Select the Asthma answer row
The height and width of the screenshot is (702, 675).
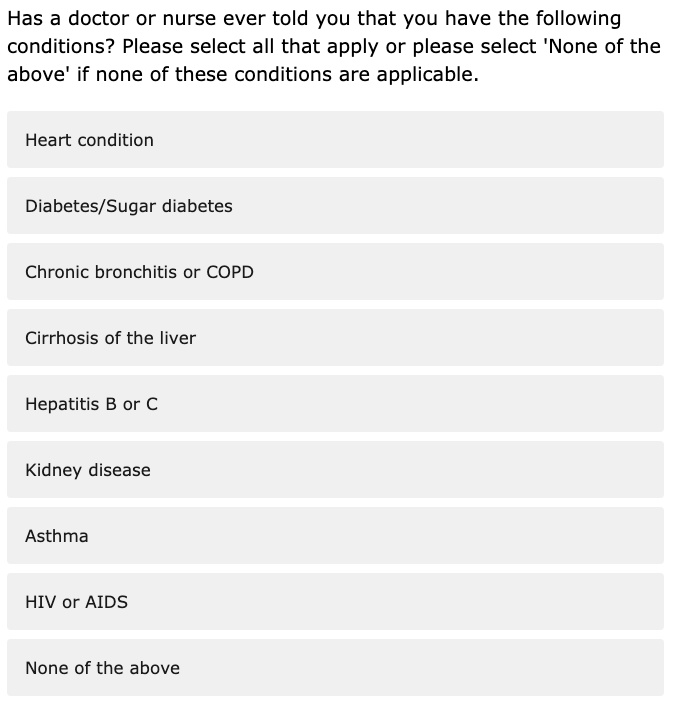(335, 535)
